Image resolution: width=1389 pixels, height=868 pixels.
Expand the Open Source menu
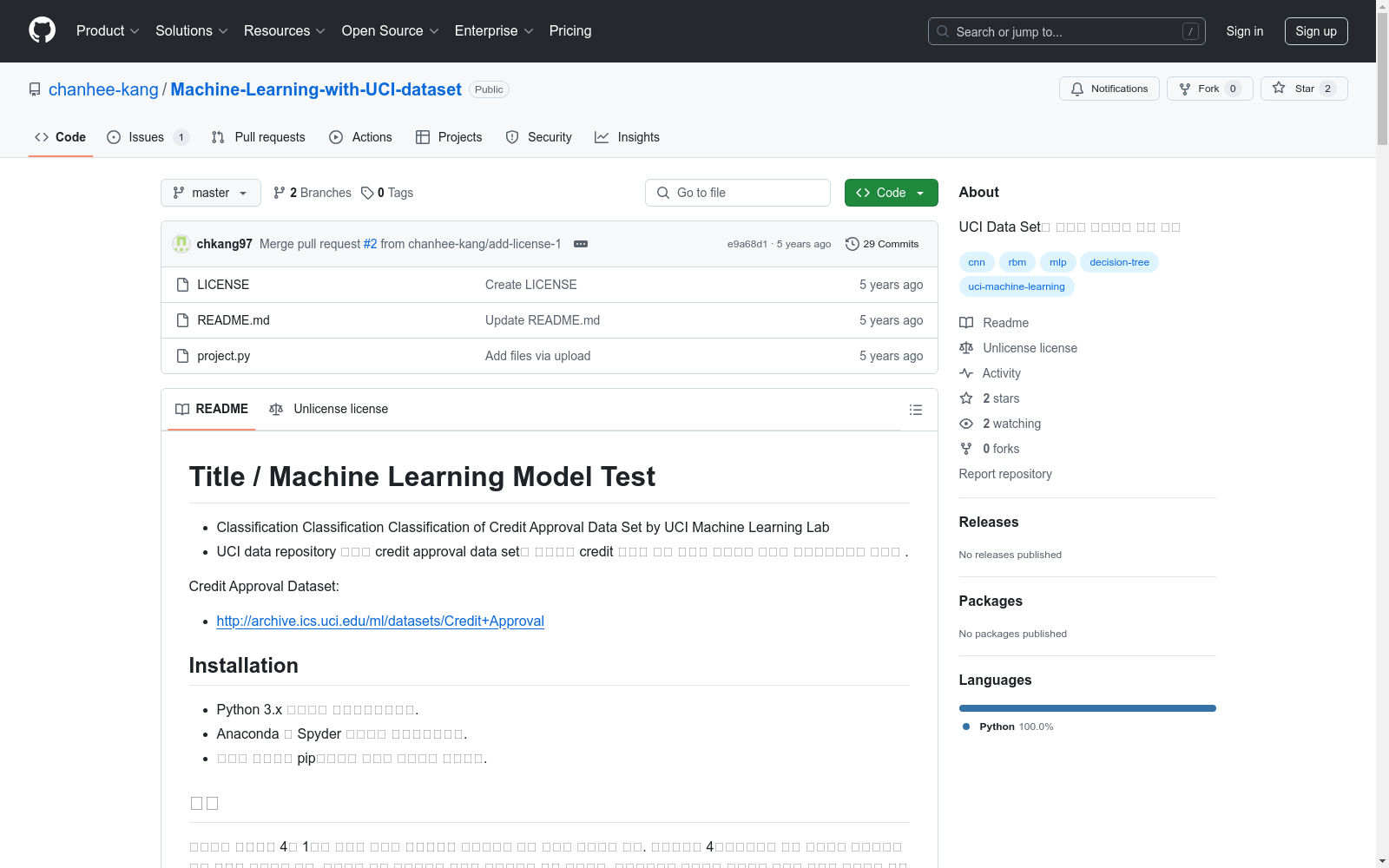click(x=391, y=30)
